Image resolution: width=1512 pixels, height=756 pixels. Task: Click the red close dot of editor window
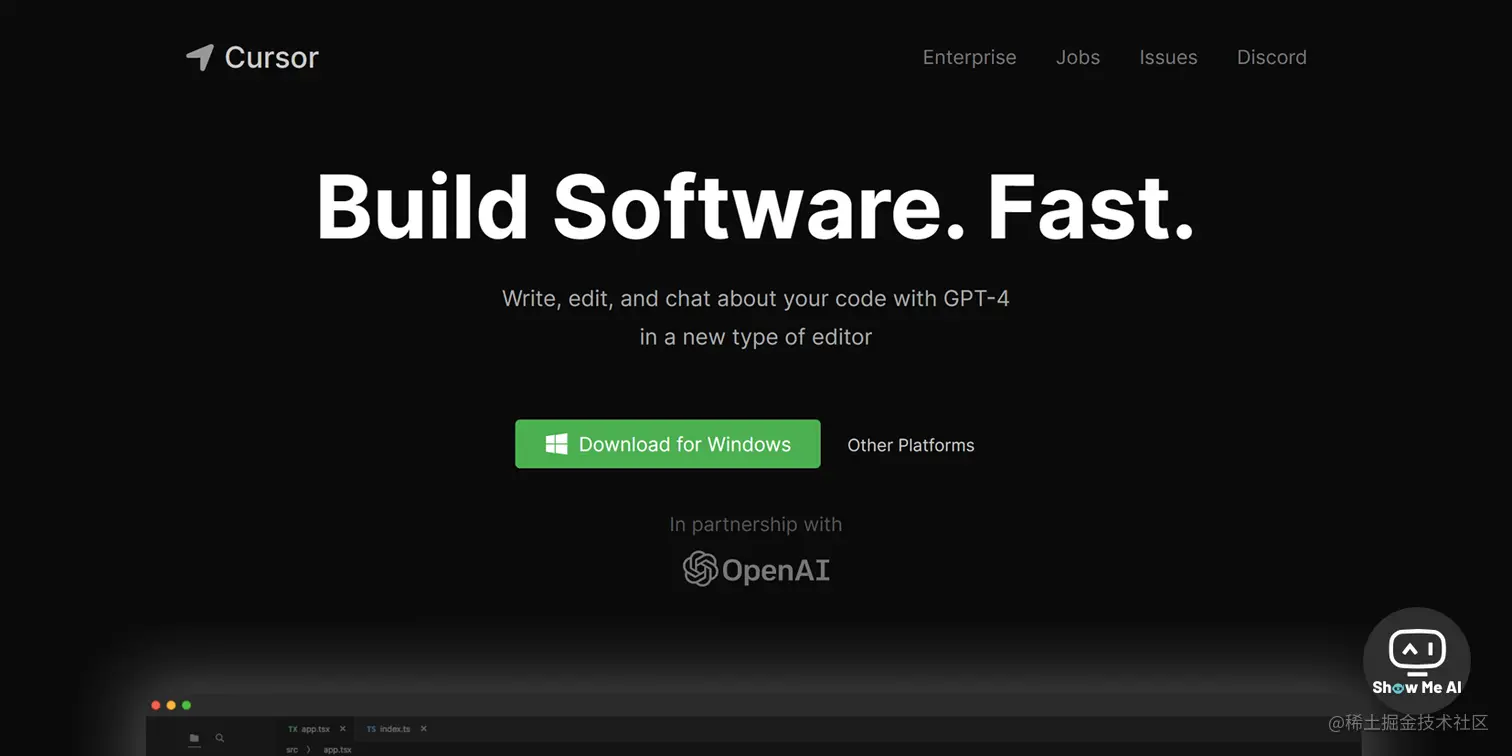tap(156, 705)
